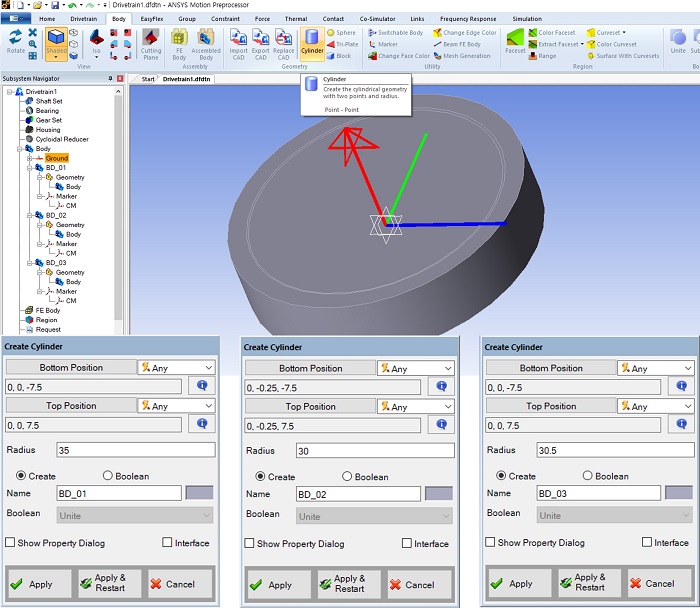Open the EasyFlex ribbon tab
The image size is (700, 608).
[x=152, y=19]
